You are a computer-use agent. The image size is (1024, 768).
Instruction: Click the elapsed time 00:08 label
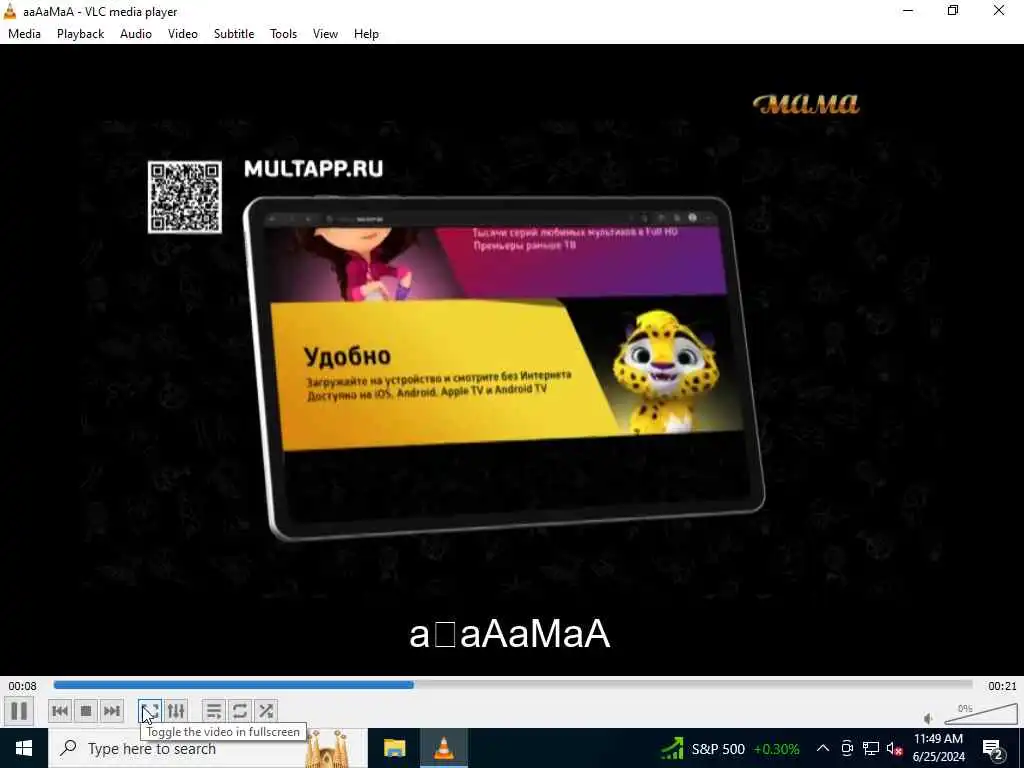click(x=23, y=686)
